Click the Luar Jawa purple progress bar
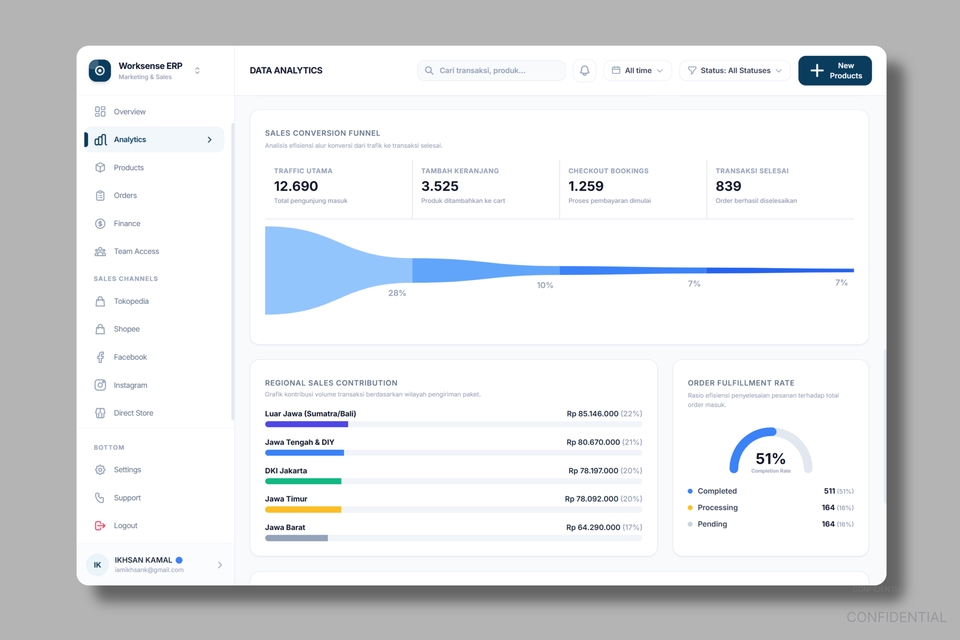Image resolution: width=960 pixels, height=640 pixels. coord(306,424)
